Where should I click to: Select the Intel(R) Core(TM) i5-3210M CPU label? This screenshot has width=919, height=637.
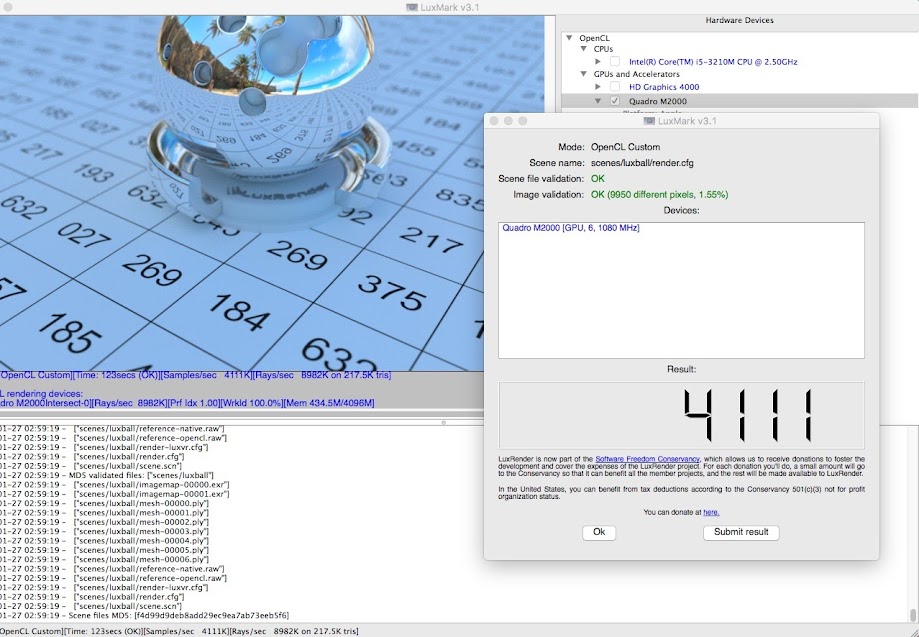coord(713,61)
